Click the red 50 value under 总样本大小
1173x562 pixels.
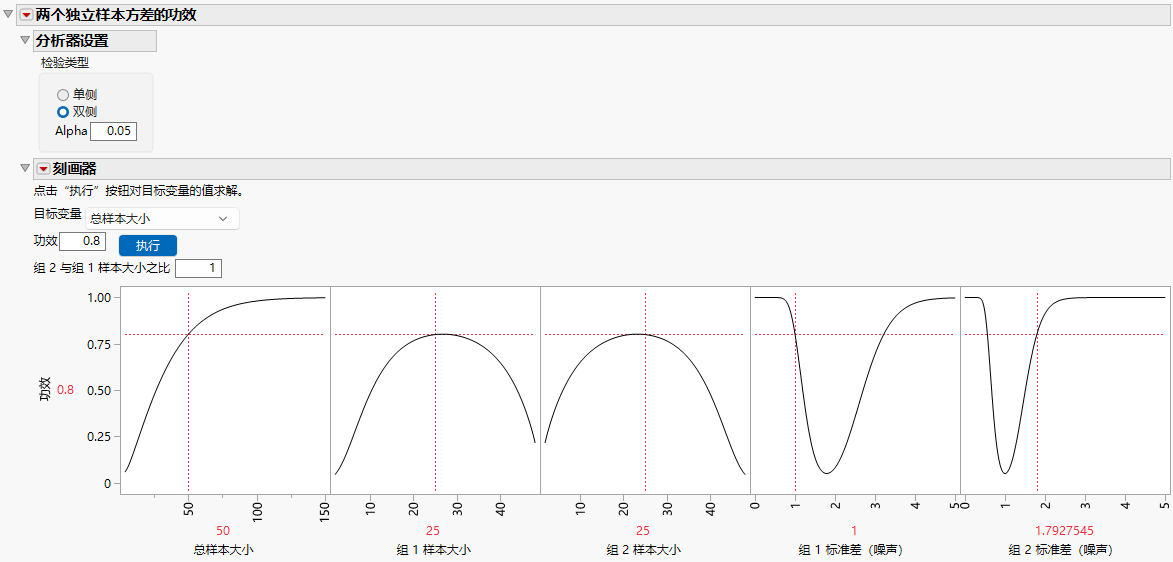223,531
